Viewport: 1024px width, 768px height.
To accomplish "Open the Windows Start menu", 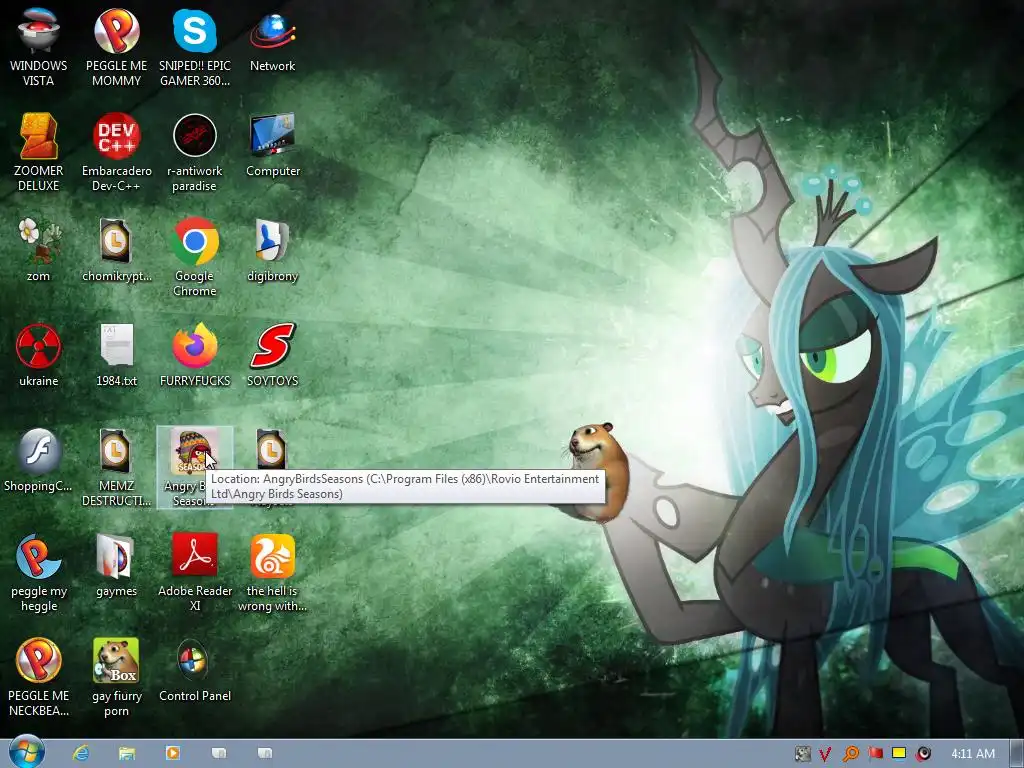I will 27,752.
